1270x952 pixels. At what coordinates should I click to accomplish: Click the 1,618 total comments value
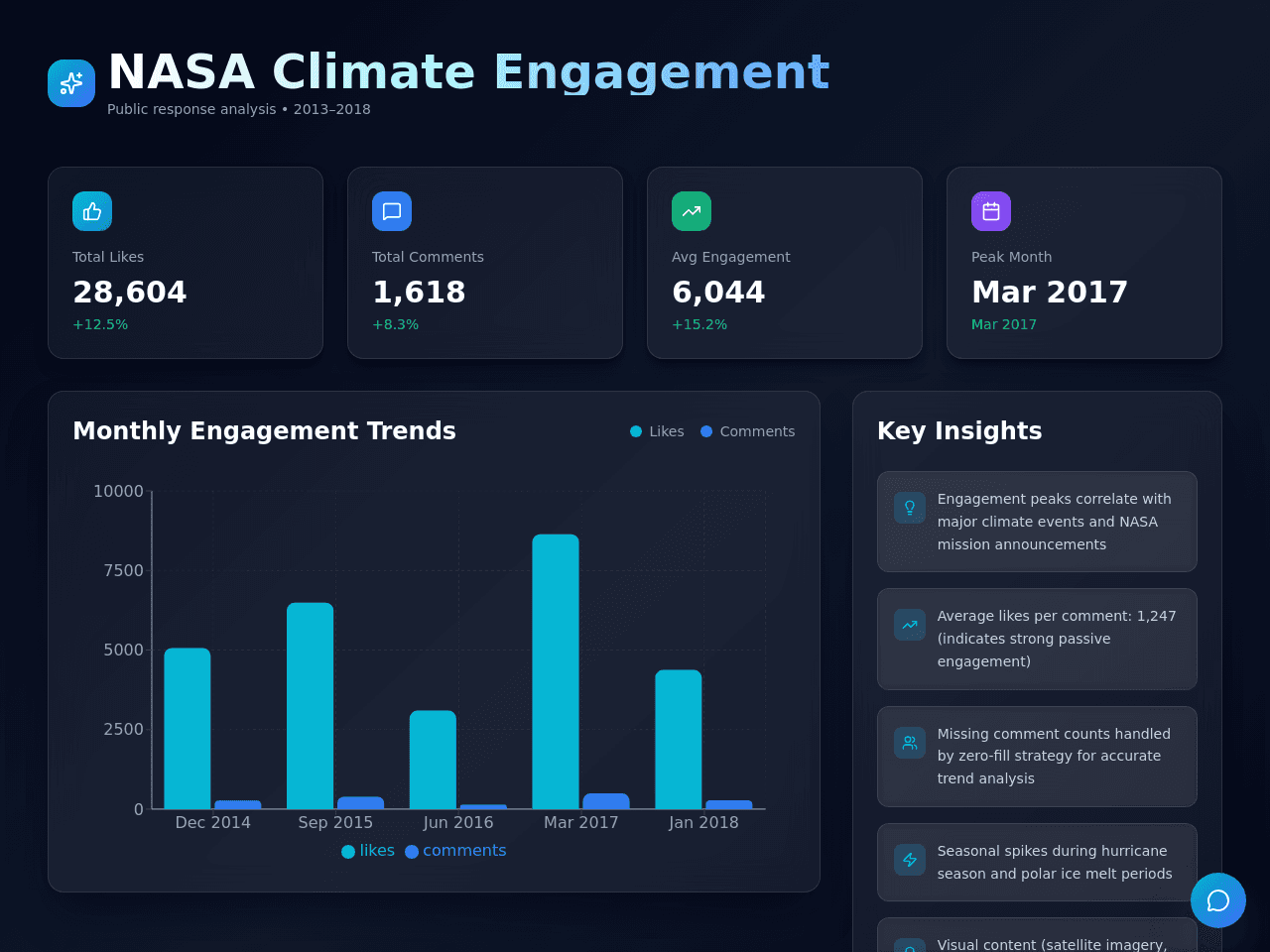(419, 293)
